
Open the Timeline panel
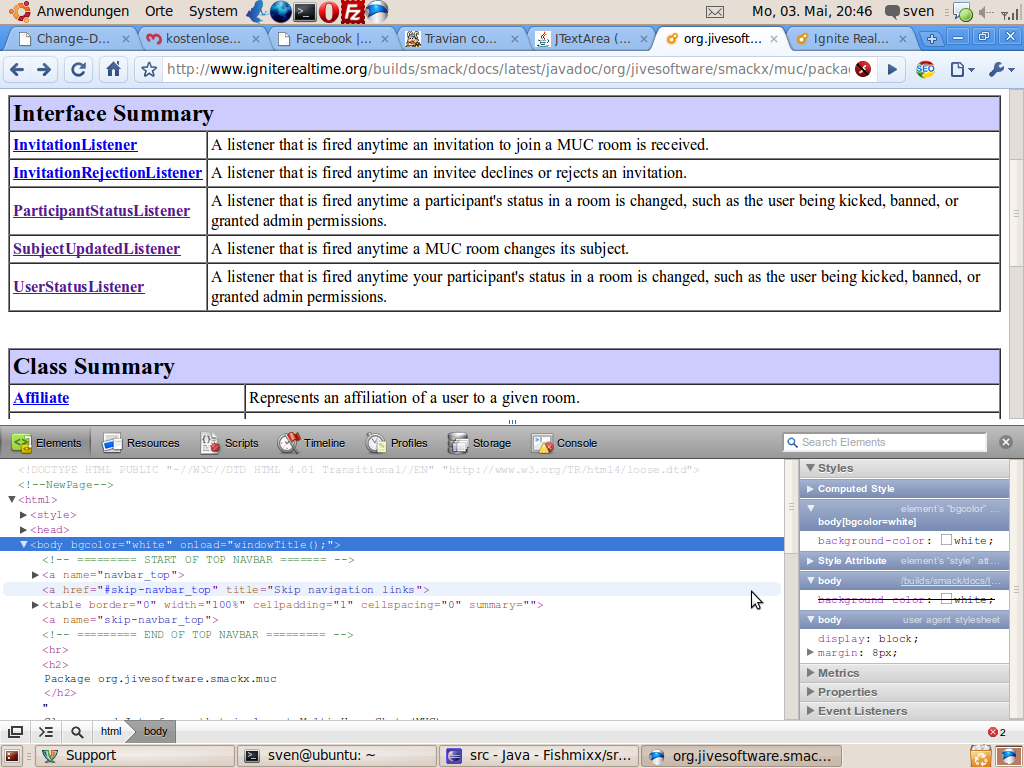[311, 443]
